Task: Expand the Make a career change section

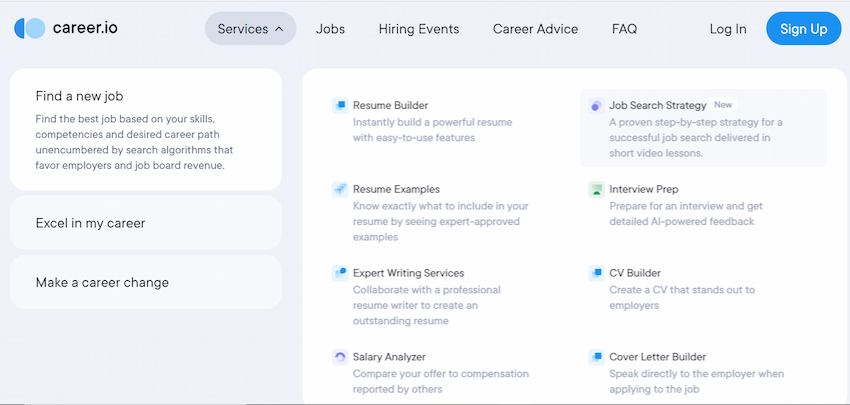Action: (146, 282)
